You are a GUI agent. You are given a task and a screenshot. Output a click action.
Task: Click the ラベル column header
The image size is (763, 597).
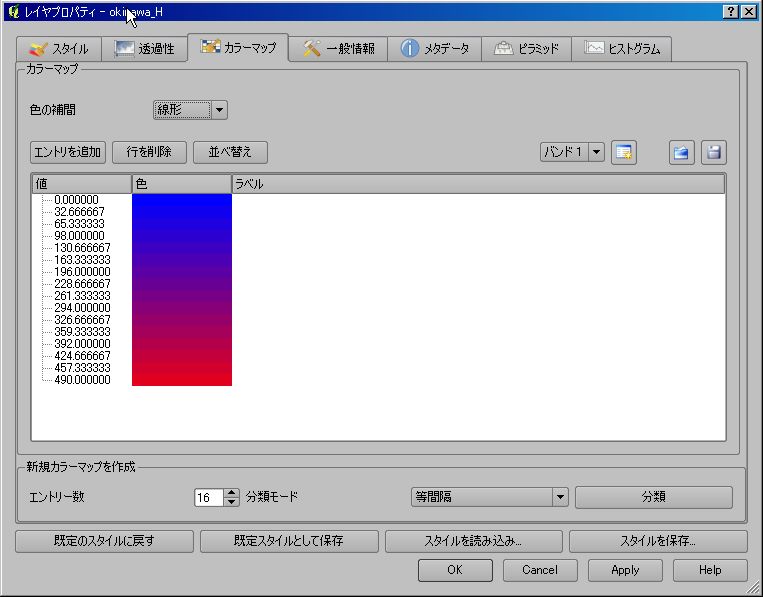pyautogui.click(x=478, y=184)
